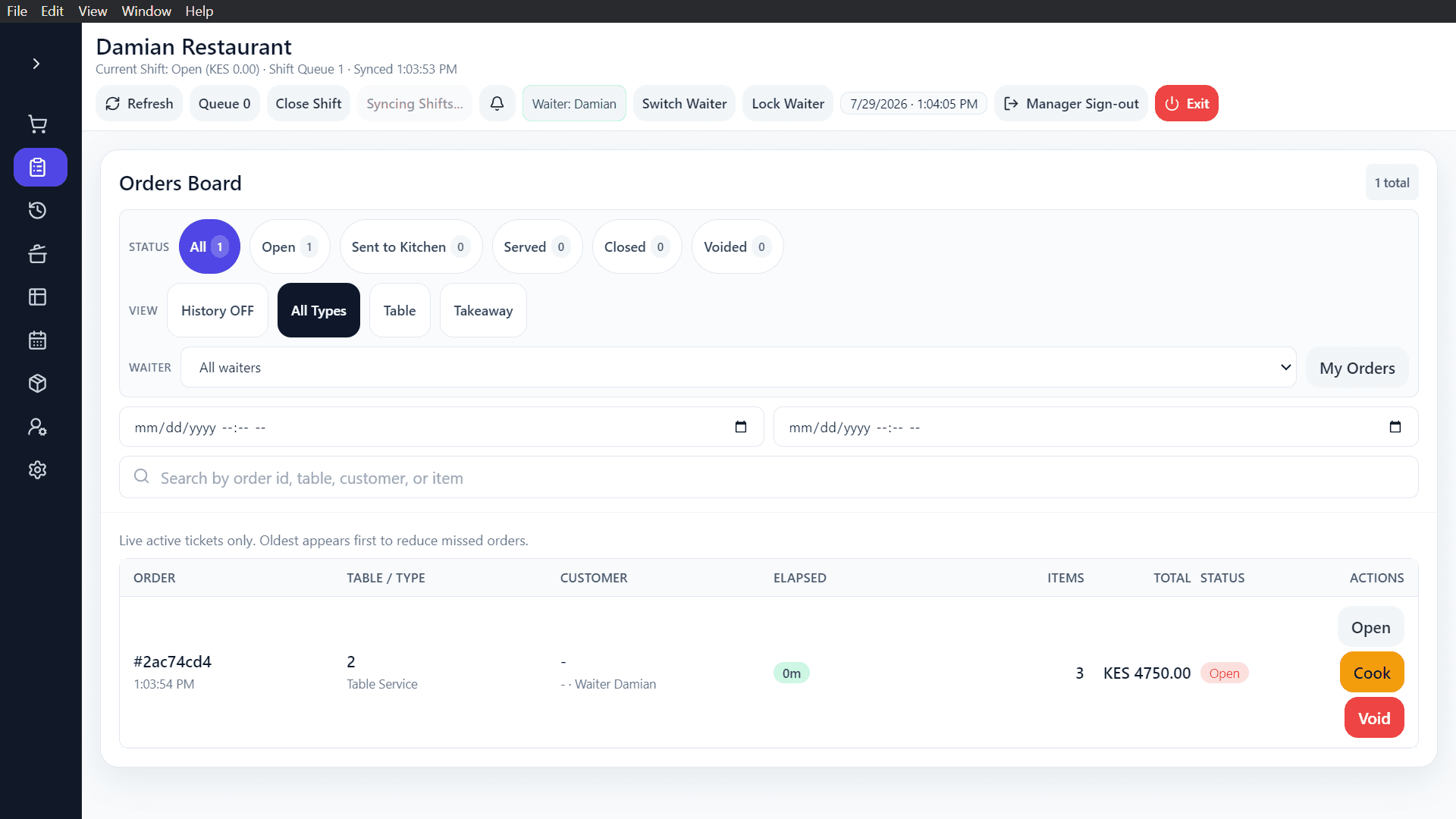Filter by Open status

tap(290, 246)
